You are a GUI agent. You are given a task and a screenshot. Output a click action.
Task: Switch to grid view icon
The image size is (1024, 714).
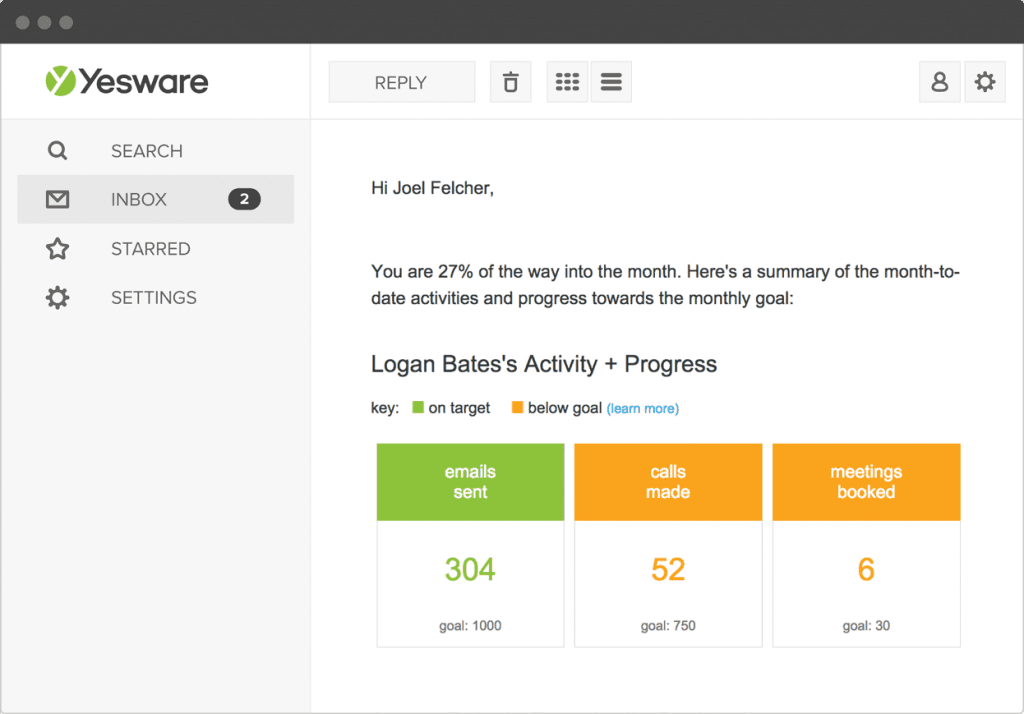click(567, 83)
